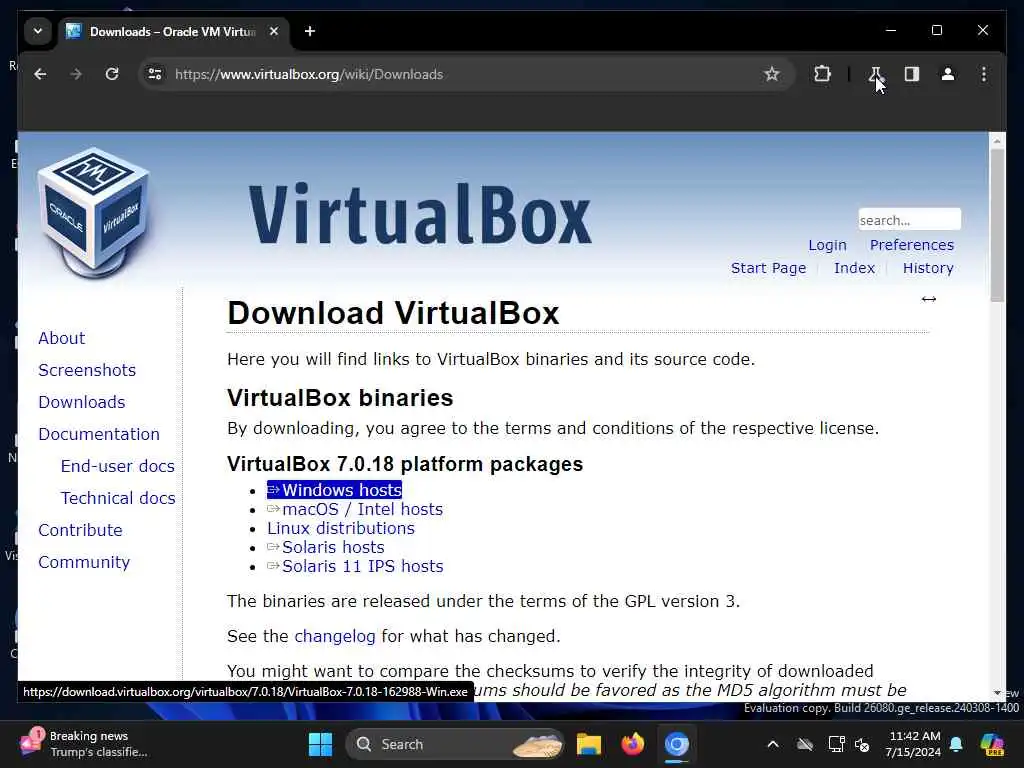Open the Copilot preview icon
The height and width of the screenshot is (768, 1024).
point(992,744)
